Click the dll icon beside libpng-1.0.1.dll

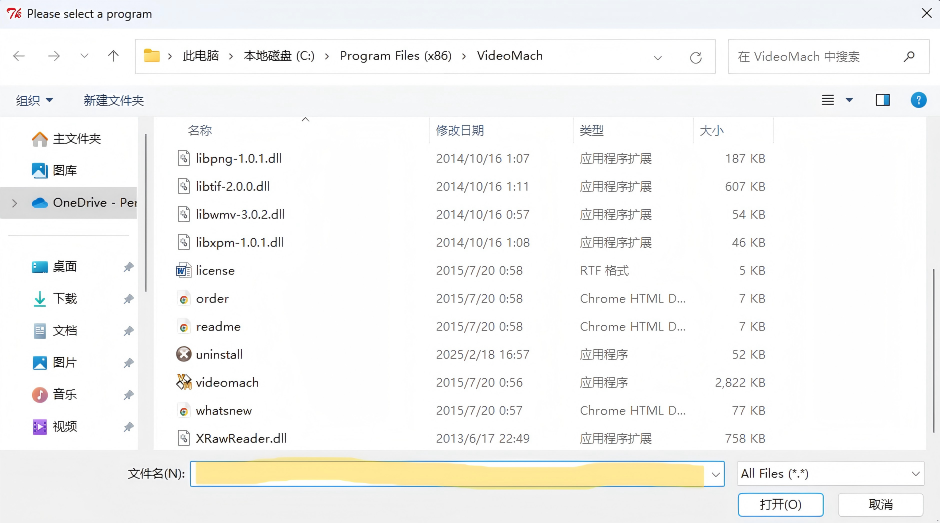pyautogui.click(x=183, y=158)
